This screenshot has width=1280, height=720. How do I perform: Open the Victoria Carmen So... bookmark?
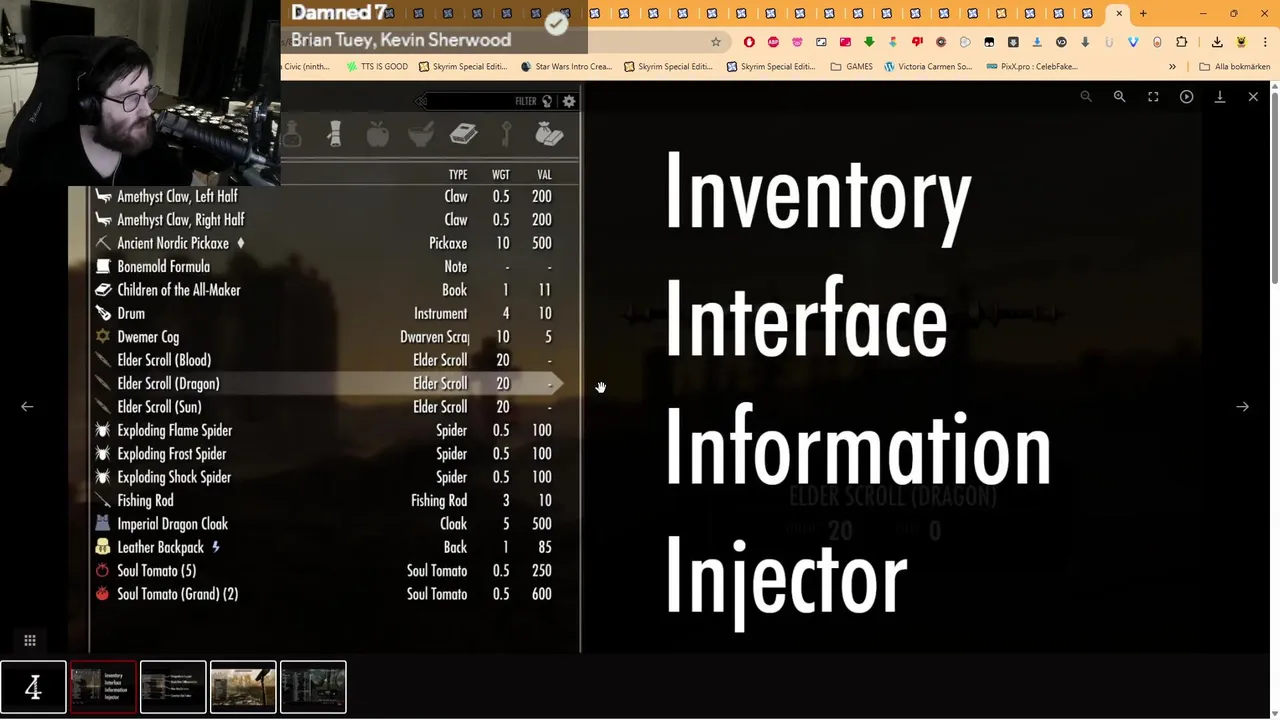point(928,67)
